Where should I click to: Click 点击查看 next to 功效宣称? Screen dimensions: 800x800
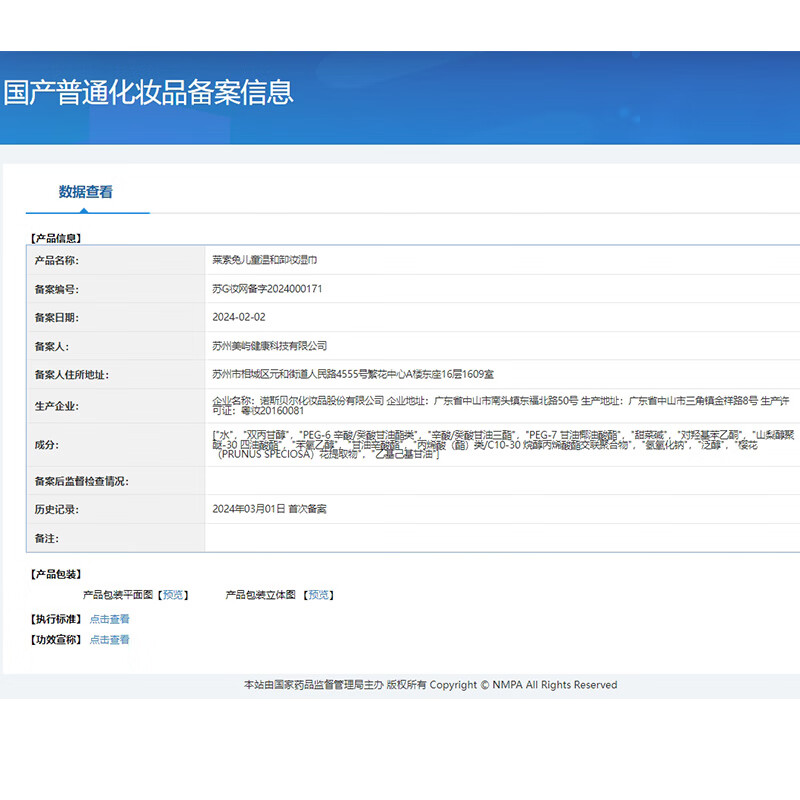[109, 639]
